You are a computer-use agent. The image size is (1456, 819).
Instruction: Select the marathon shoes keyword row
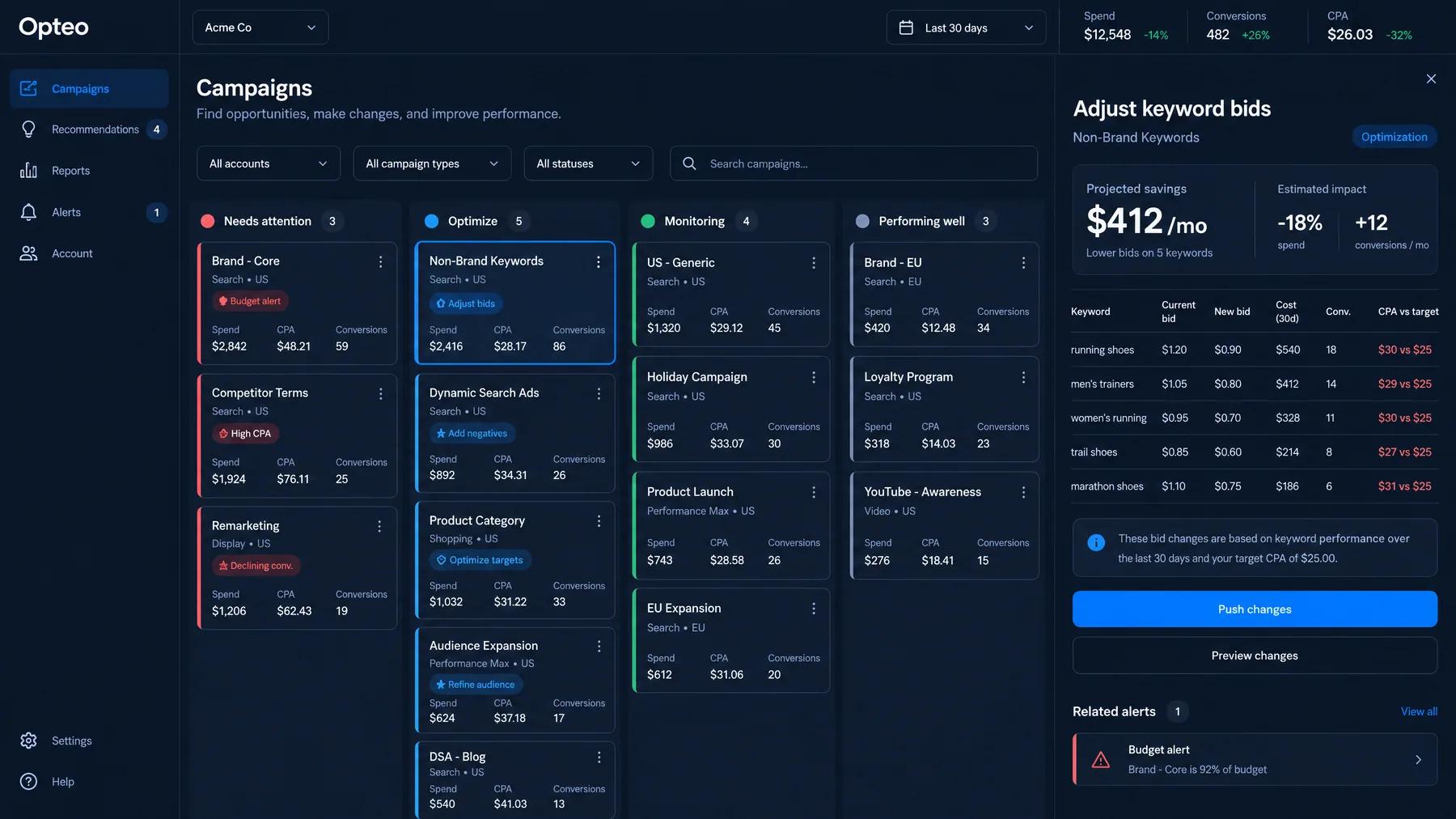(1255, 486)
